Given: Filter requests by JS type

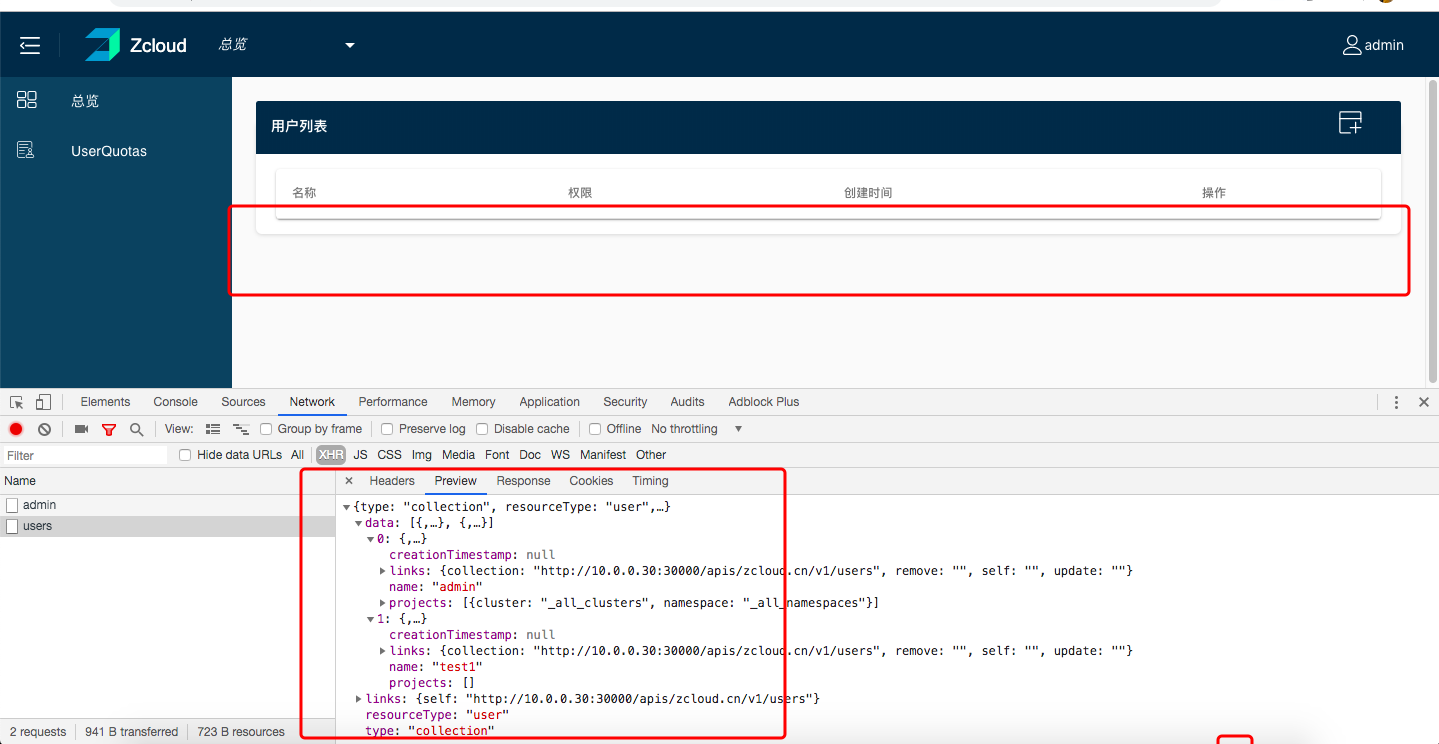Looking at the screenshot, I should [x=360, y=455].
